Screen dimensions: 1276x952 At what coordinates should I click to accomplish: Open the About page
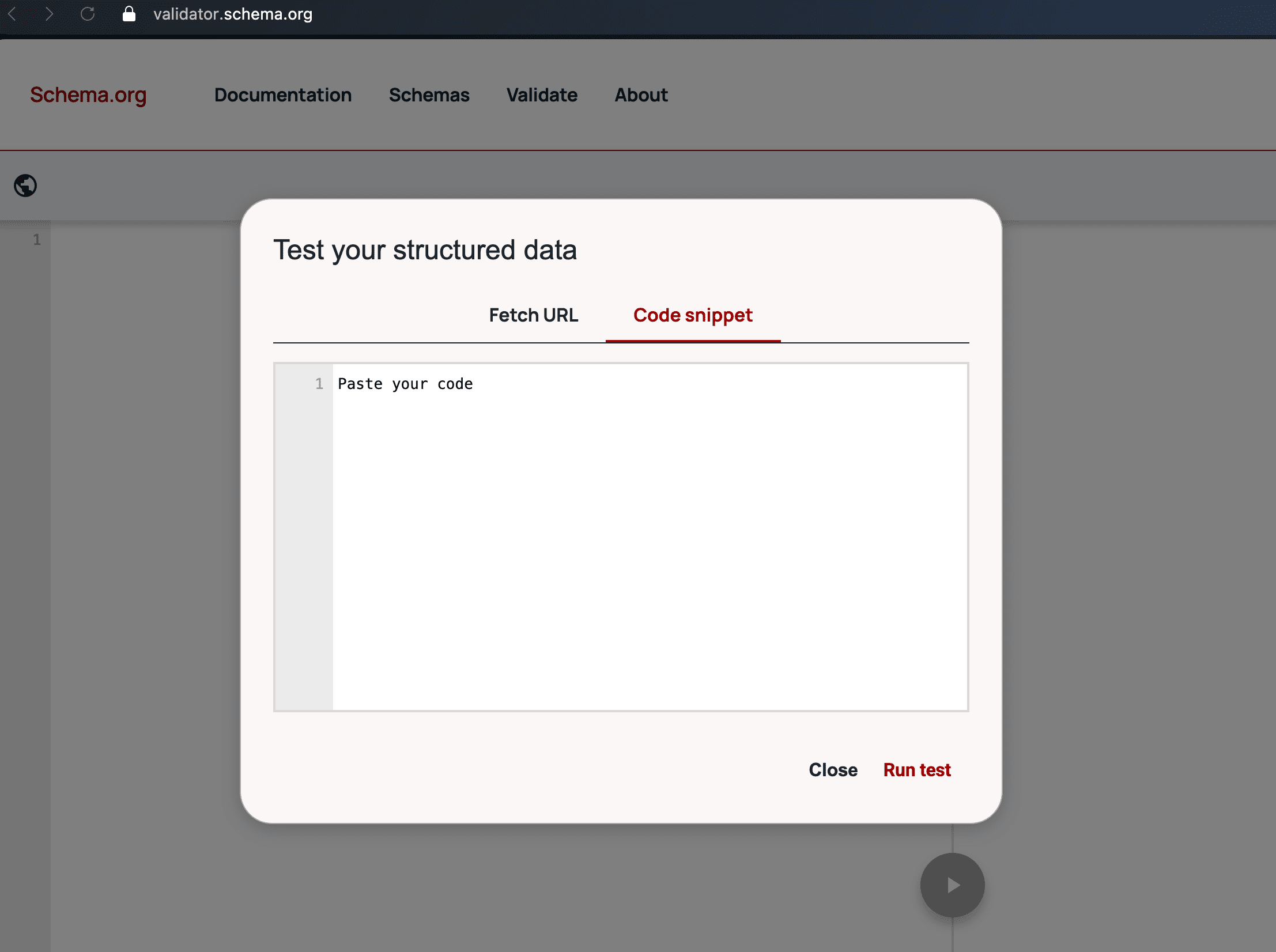641,95
